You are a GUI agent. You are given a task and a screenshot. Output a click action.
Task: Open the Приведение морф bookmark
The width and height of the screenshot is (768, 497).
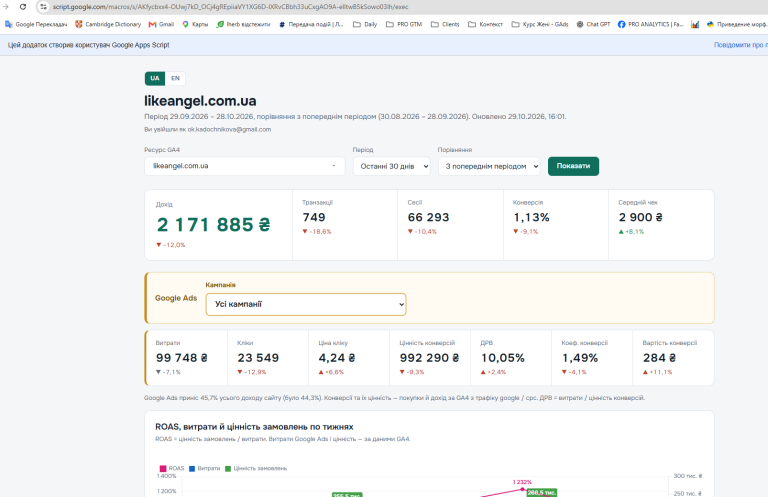737,24
